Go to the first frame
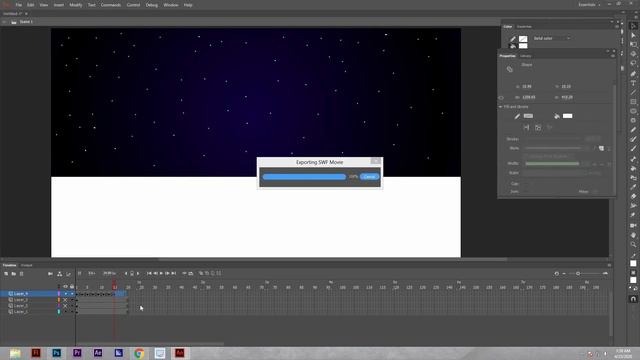Image resolution: width=640 pixels, height=360 pixels. tap(149, 273)
